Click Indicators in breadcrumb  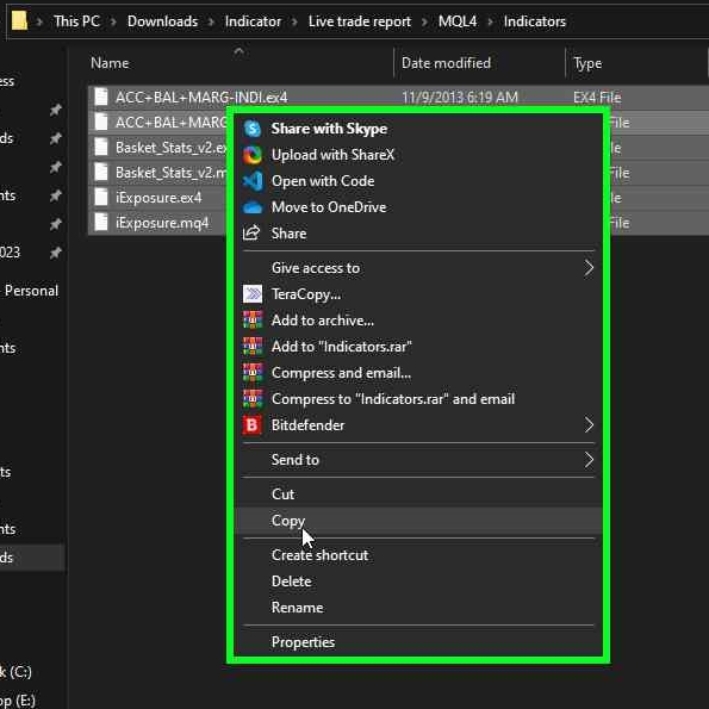(x=534, y=21)
